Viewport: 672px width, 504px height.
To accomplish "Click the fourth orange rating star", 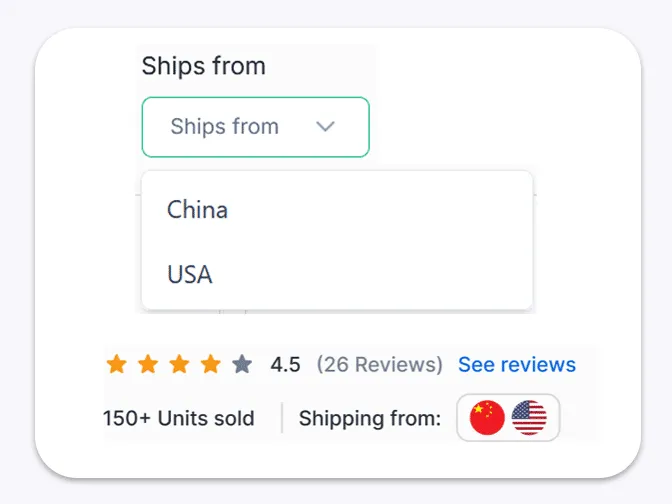I will click(x=210, y=364).
